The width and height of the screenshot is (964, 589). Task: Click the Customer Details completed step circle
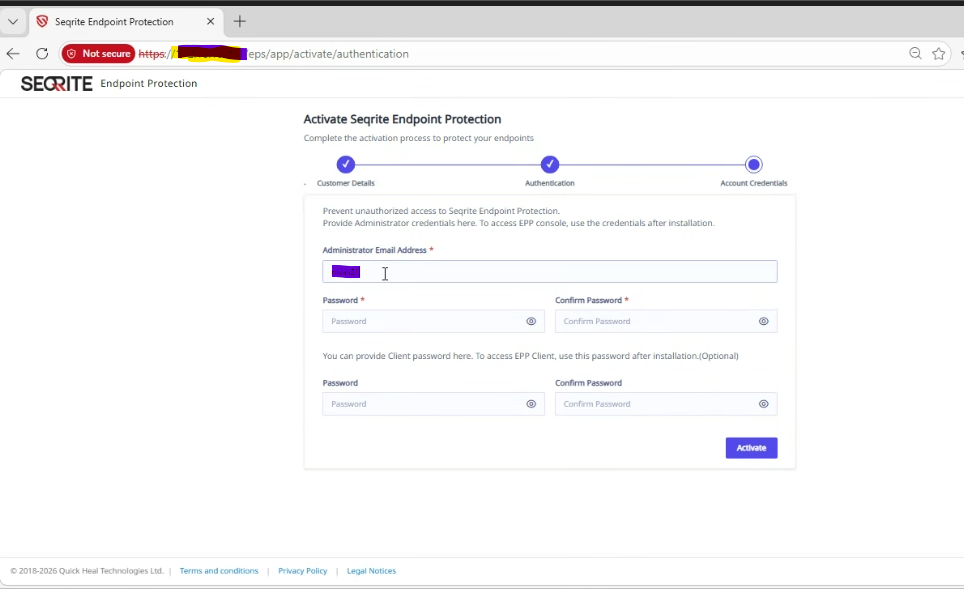click(x=346, y=164)
